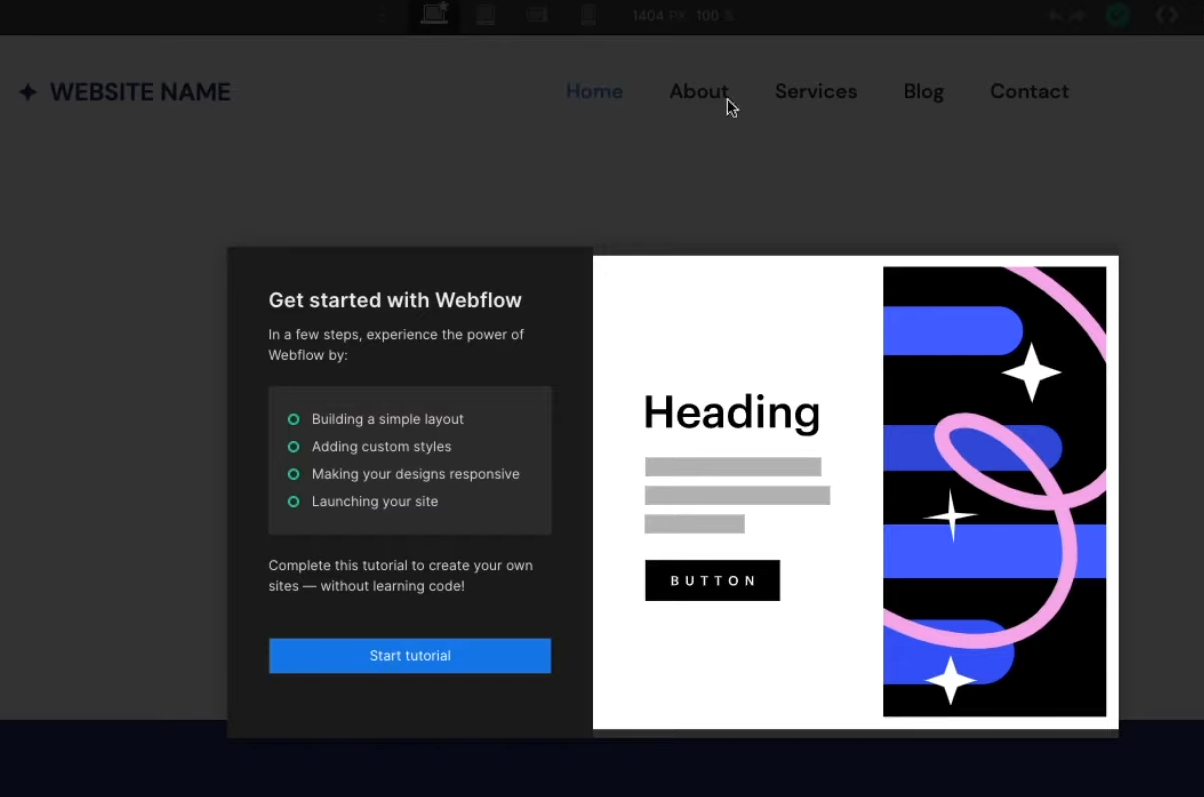Select the desktop base breakpoint icon
The width and height of the screenshot is (1204, 797).
[434, 14]
